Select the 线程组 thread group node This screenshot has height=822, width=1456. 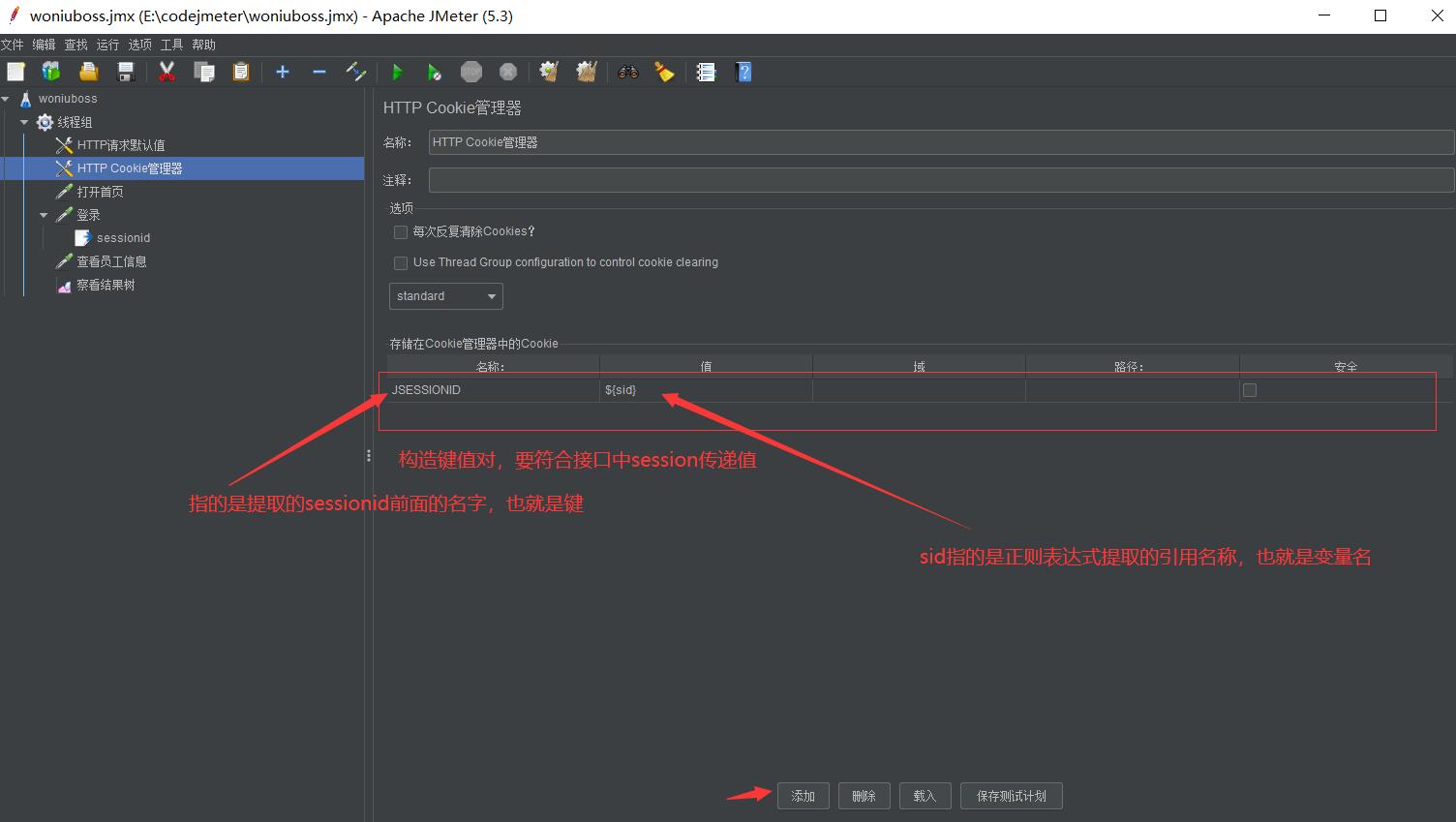tap(75, 122)
